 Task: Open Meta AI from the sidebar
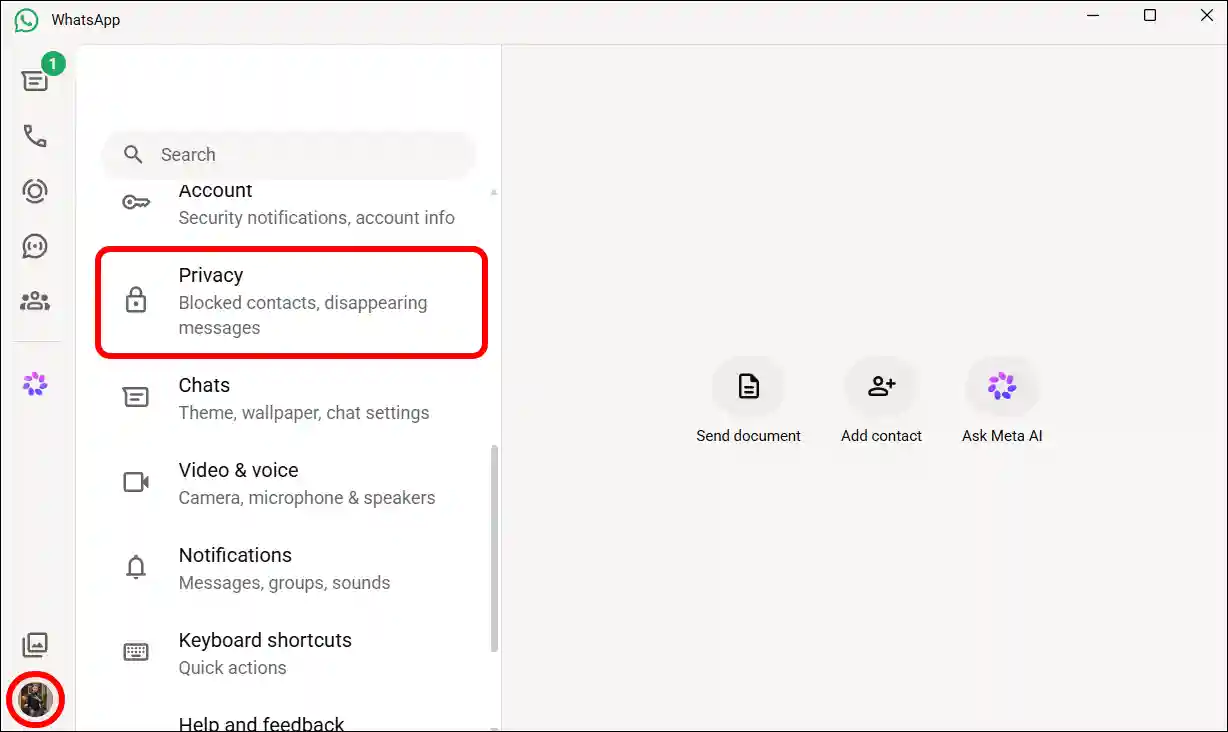tap(35, 384)
